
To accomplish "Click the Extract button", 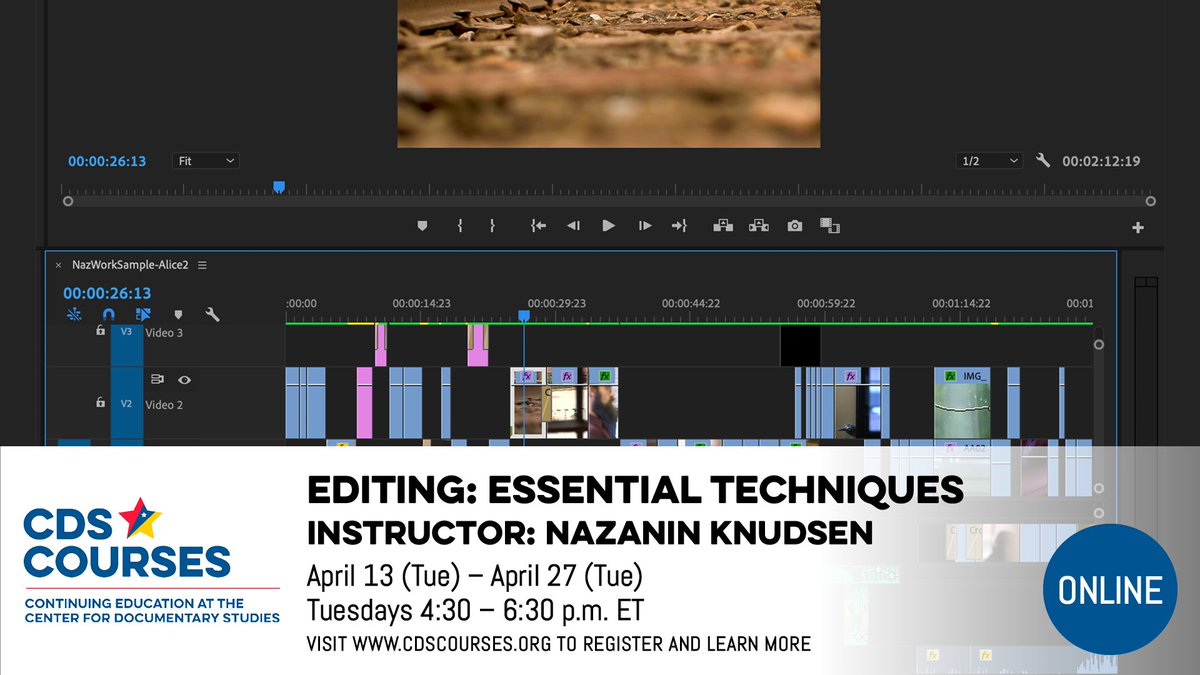I will (759, 226).
